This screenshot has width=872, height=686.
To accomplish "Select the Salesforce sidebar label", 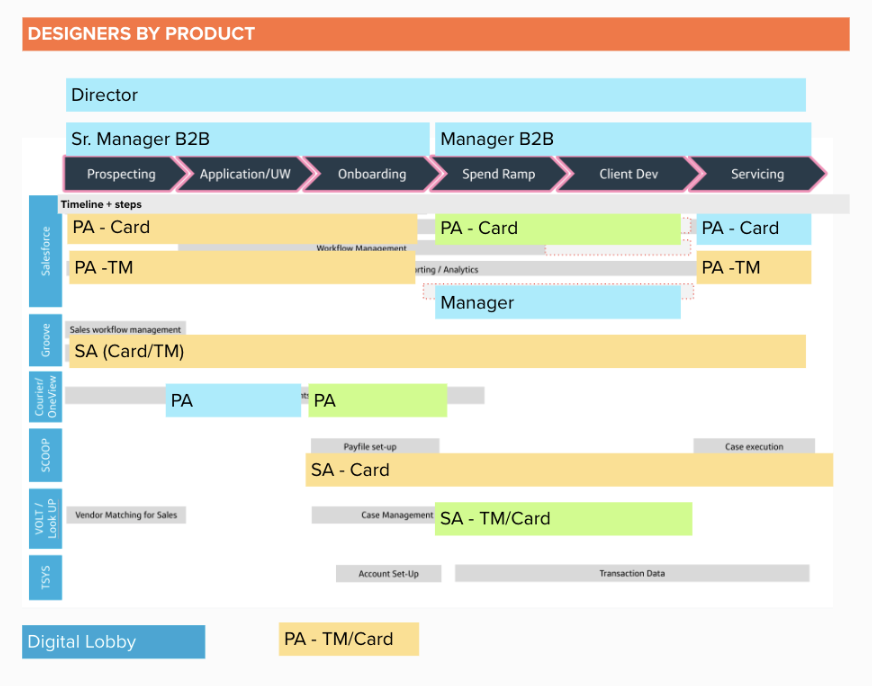I will point(45,250).
